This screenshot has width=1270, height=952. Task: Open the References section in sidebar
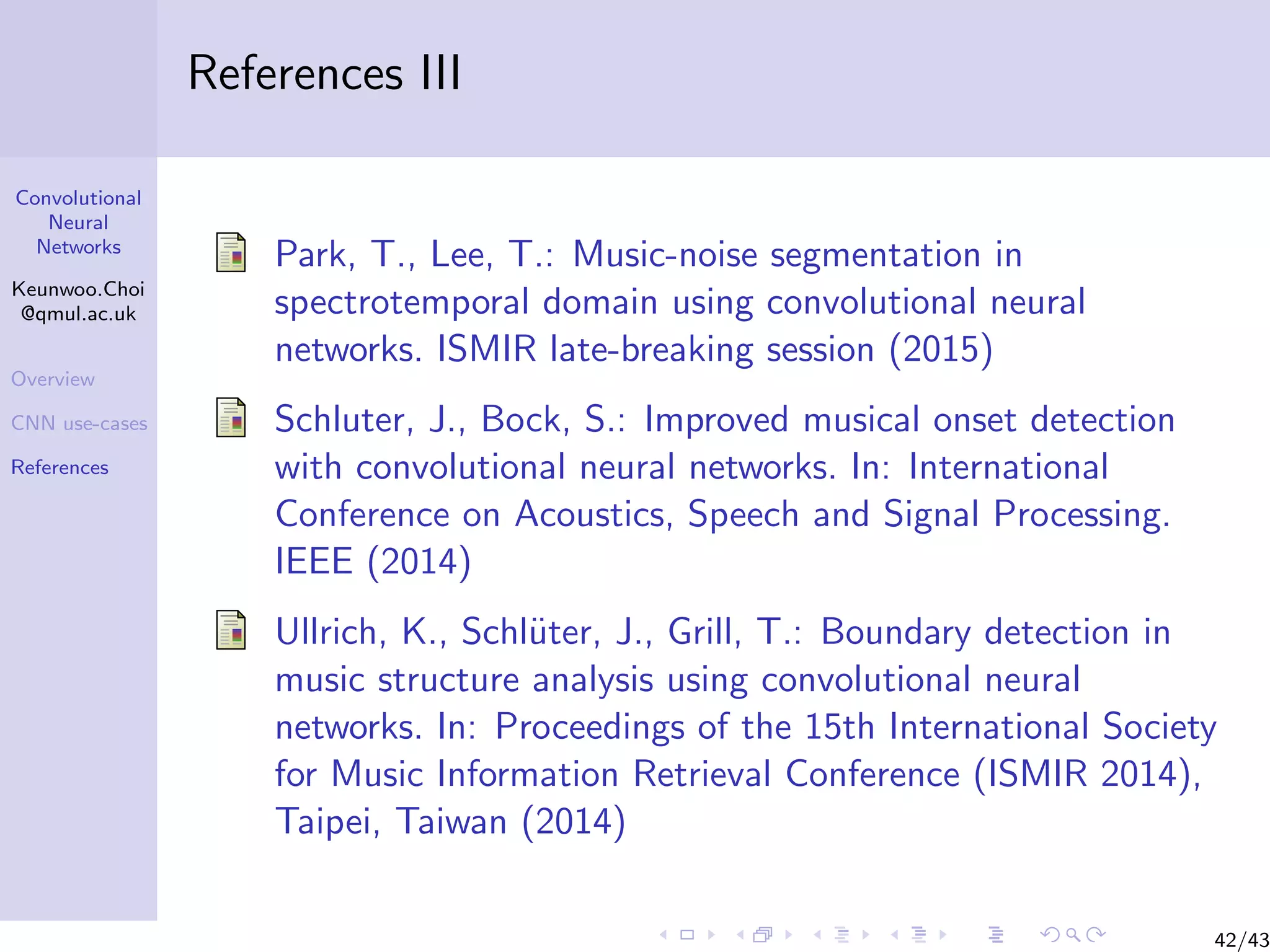pyautogui.click(x=60, y=467)
